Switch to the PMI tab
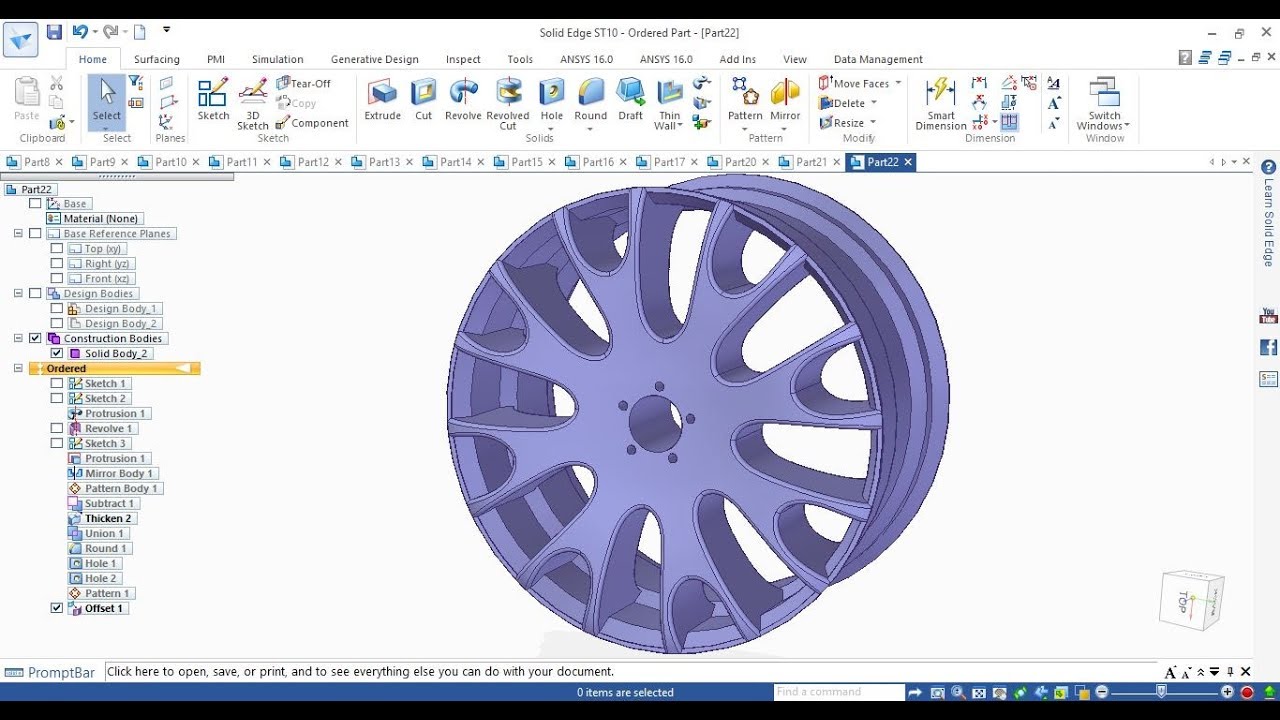 coord(216,59)
